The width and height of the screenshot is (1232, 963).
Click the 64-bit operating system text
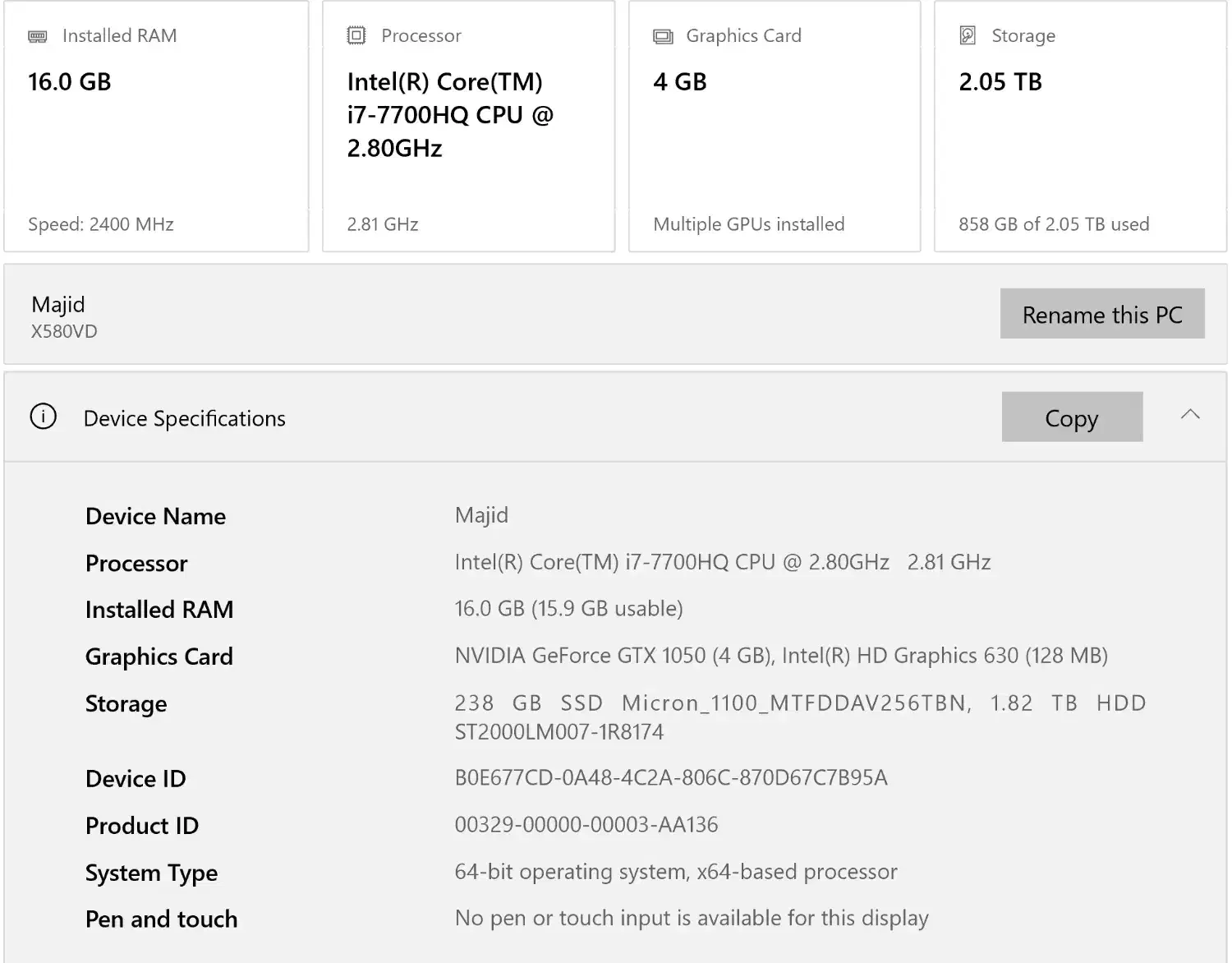[x=675, y=872]
